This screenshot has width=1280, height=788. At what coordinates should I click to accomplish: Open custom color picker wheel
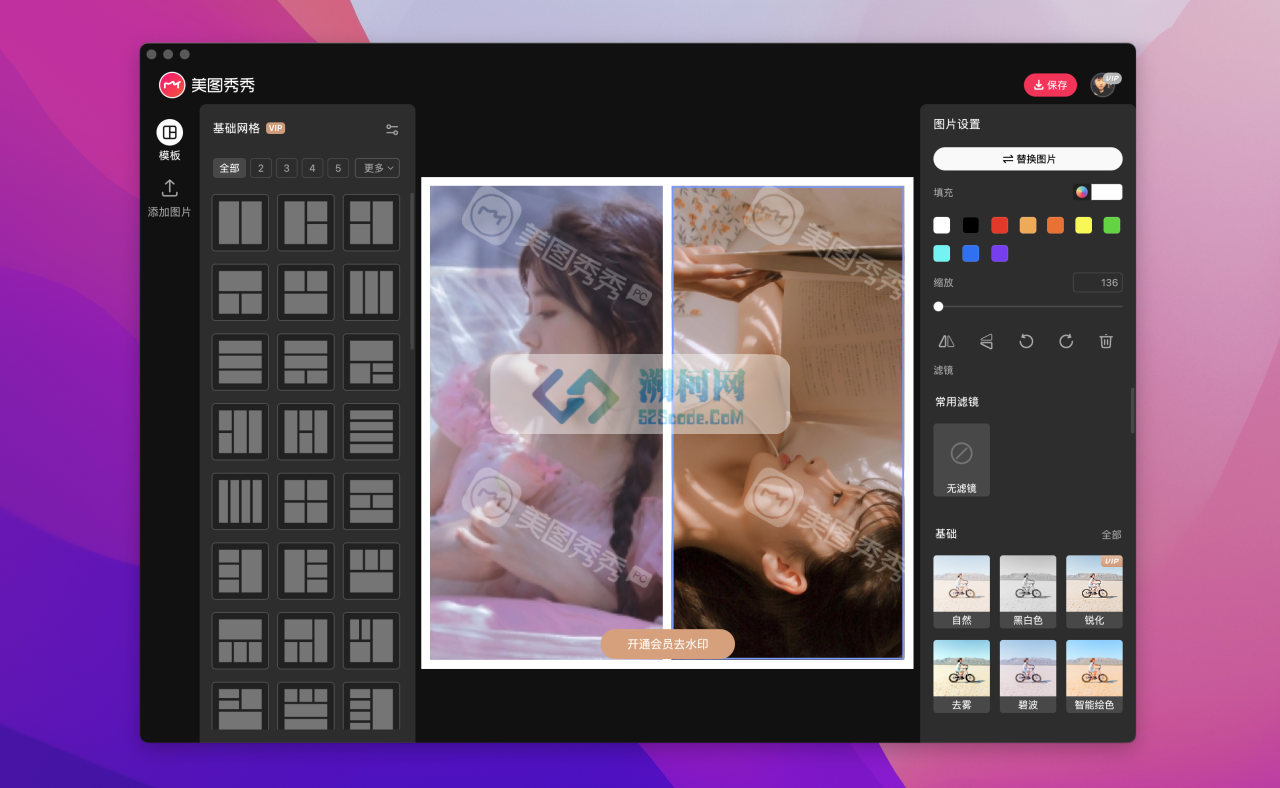[x=1081, y=192]
